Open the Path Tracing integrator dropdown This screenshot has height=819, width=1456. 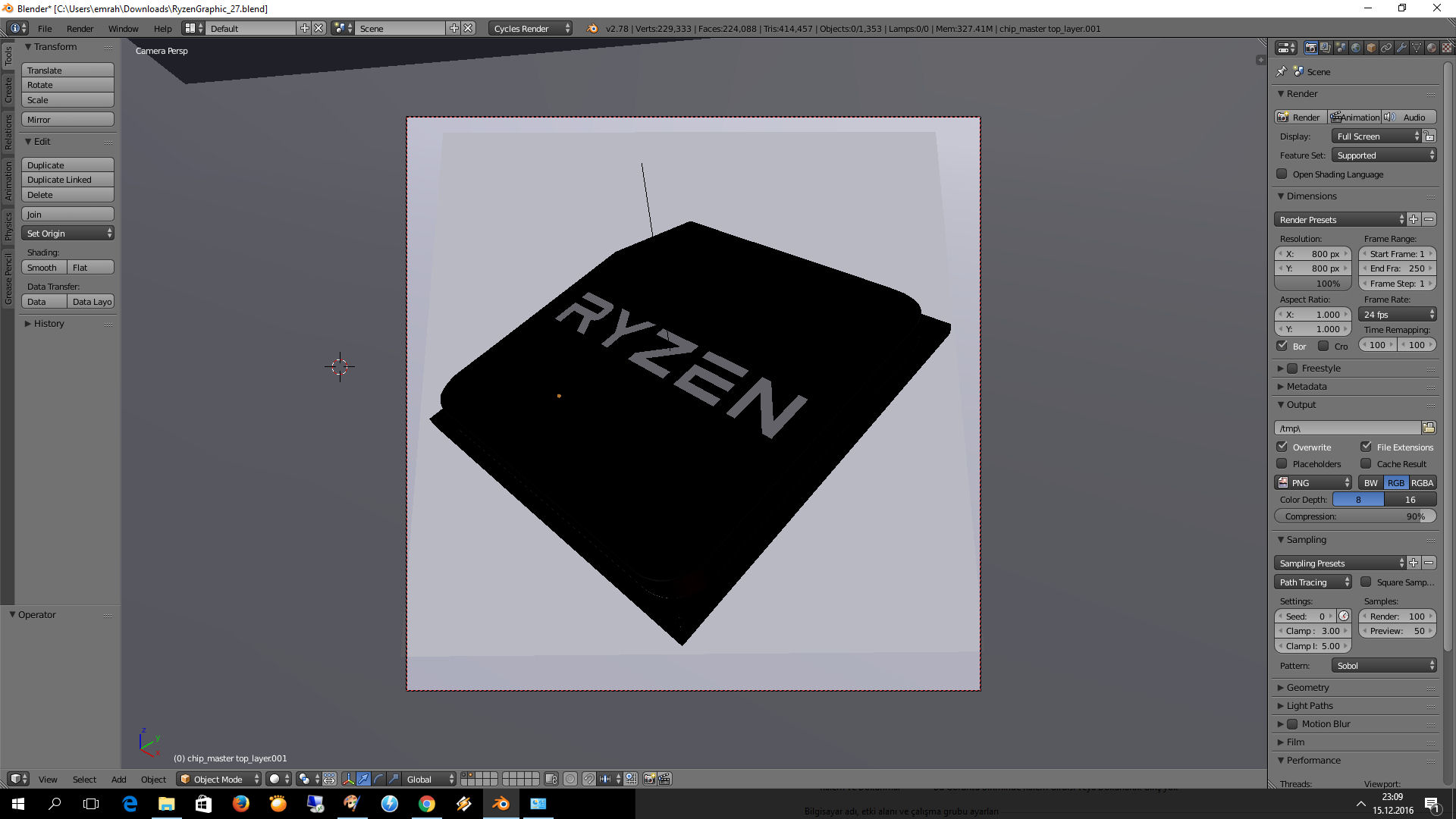click(x=1313, y=582)
